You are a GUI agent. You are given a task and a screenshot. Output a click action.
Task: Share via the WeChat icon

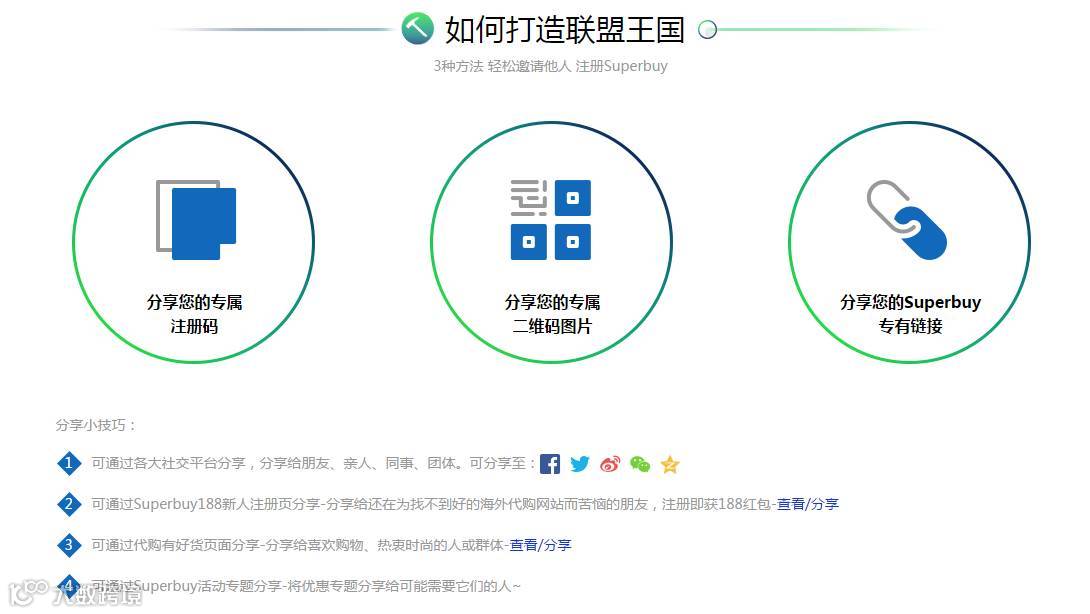[640, 464]
